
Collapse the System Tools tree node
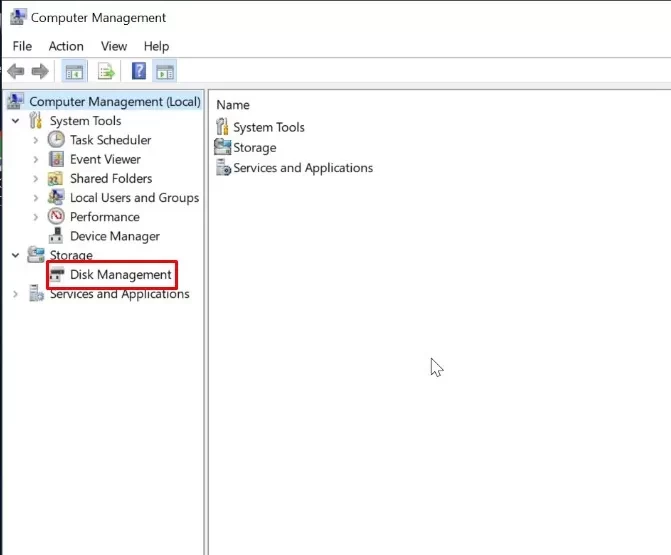coord(15,121)
